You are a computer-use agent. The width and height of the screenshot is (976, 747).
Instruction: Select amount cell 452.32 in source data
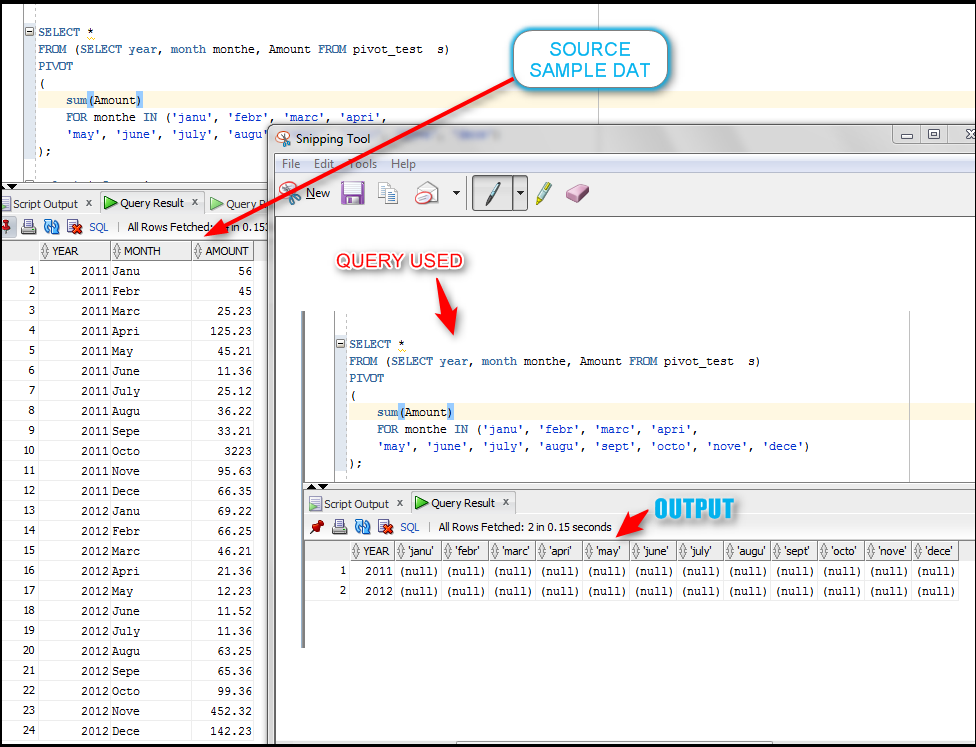[223, 711]
